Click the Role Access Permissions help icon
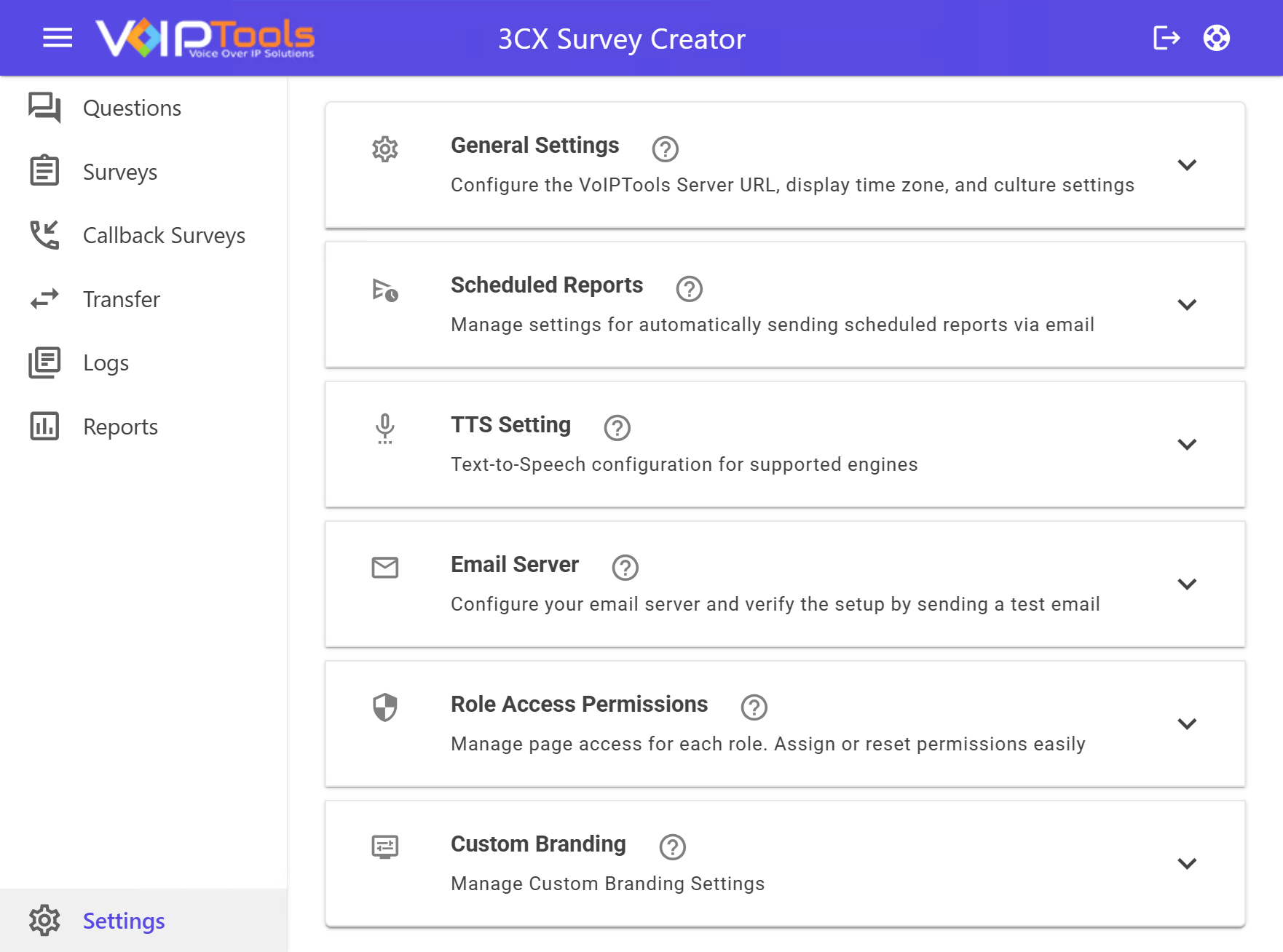The image size is (1283, 952). click(754, 707)
